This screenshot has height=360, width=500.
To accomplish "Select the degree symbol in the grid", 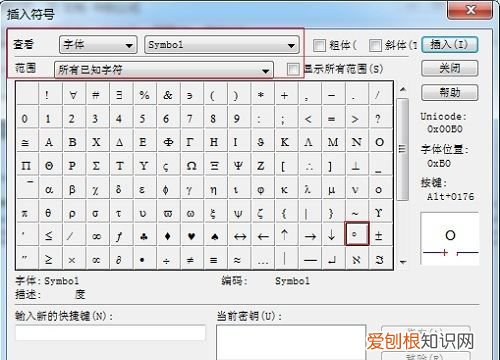I will click(x=356, y=234).
